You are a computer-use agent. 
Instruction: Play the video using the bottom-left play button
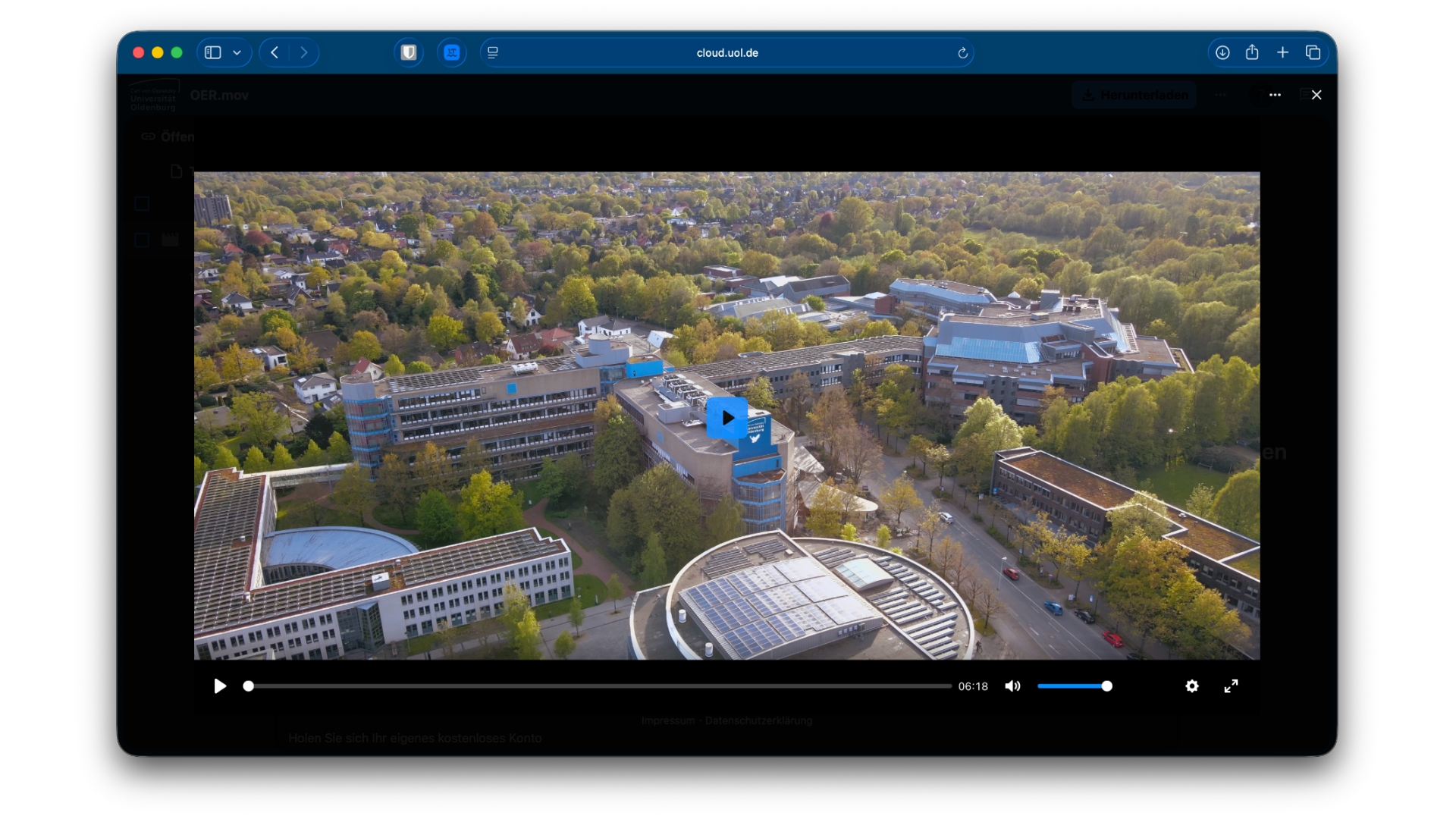tap(220, 686)
